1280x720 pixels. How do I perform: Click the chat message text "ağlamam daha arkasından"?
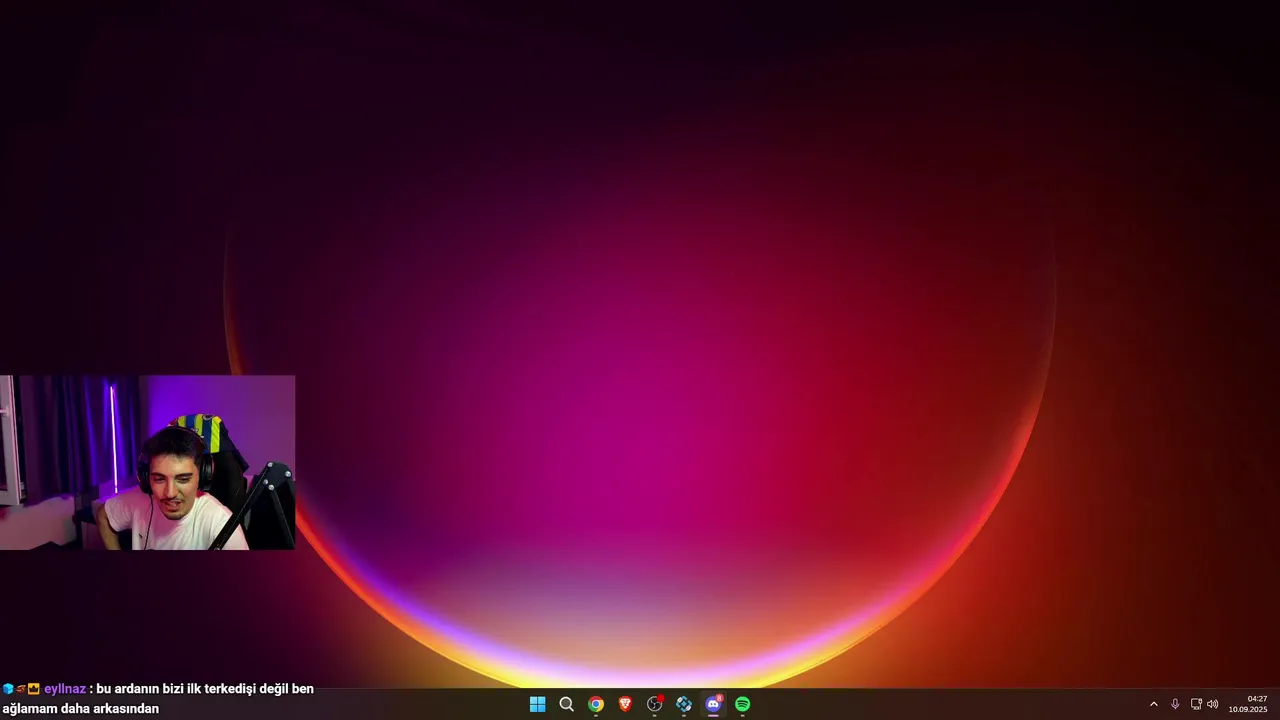81,708
